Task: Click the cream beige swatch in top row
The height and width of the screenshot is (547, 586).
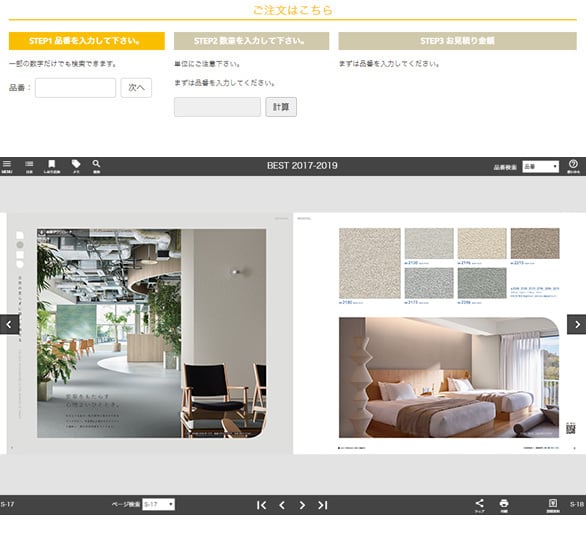Action: 482,243
